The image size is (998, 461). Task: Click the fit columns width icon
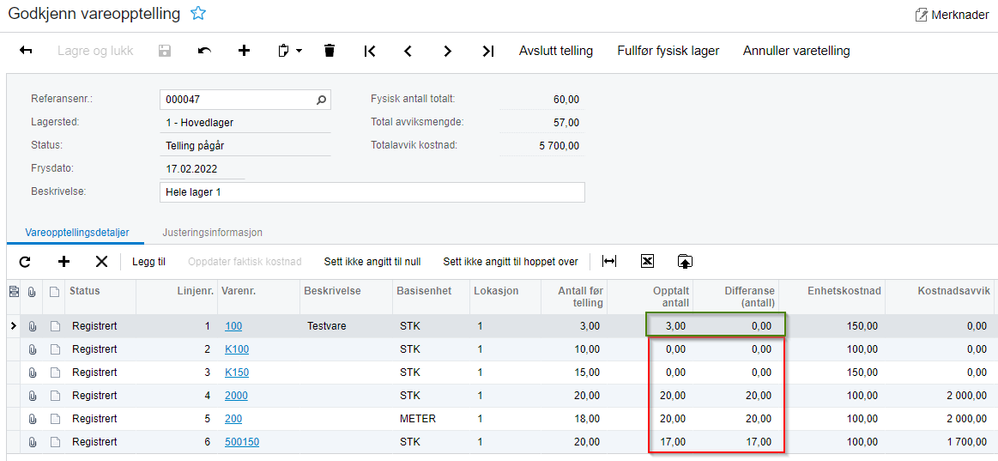tap(609, 261)
